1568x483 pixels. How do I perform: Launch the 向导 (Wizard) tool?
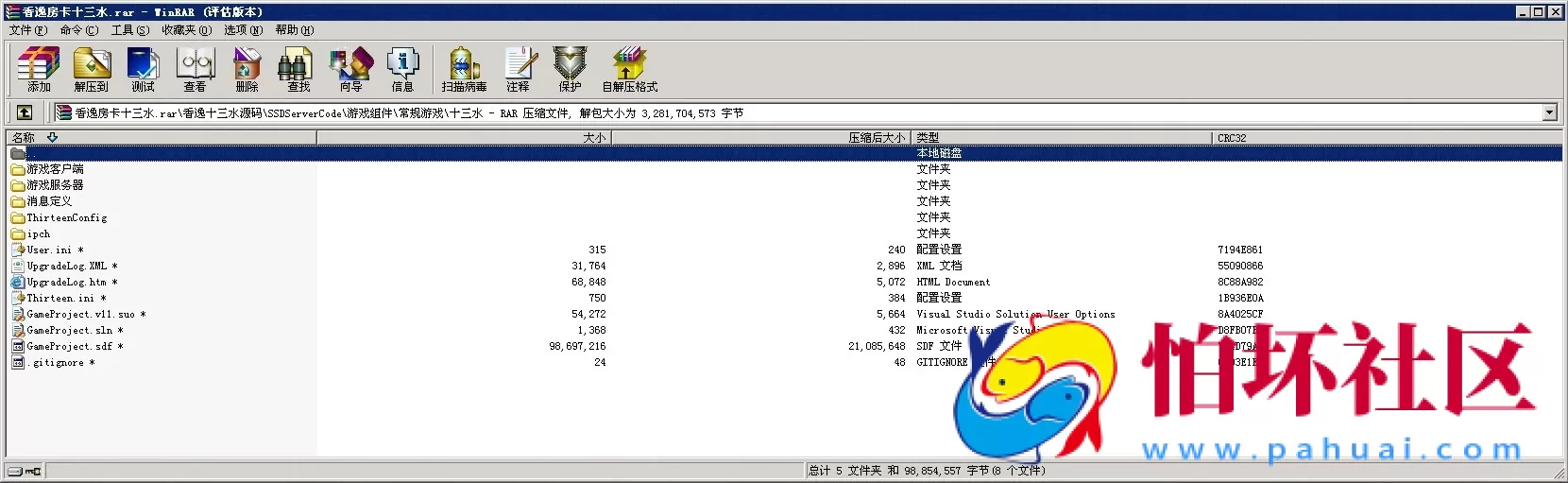[350, 69]
